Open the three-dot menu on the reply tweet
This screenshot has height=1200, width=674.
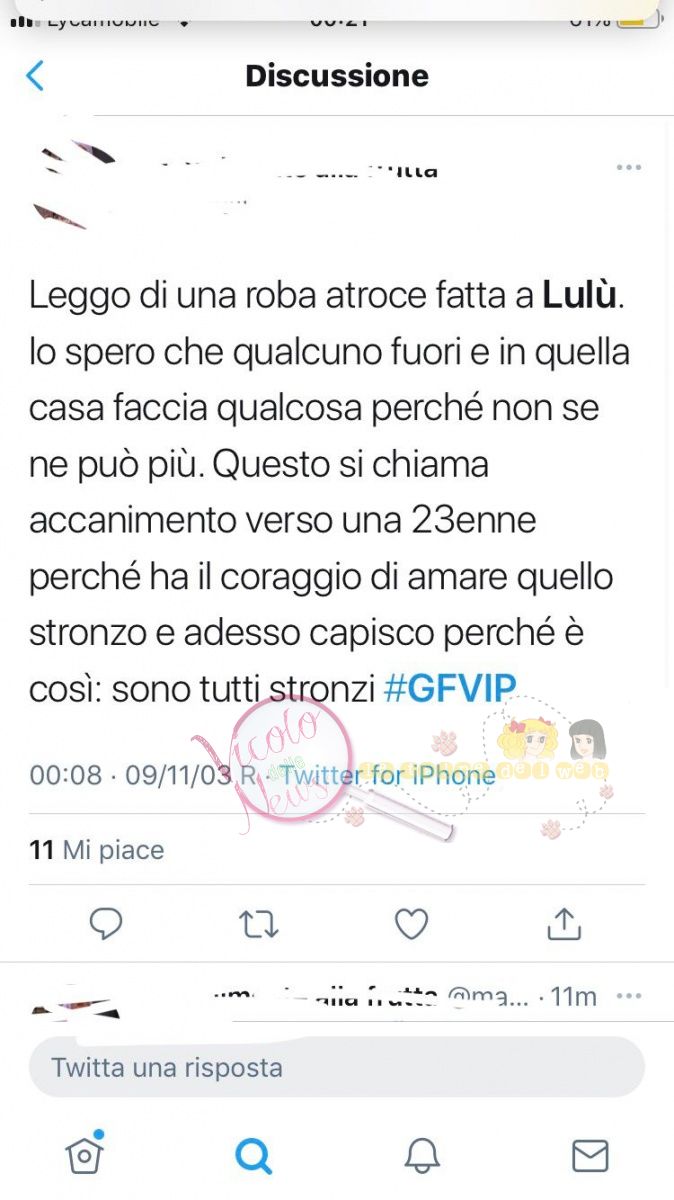(x=628, y=996)
